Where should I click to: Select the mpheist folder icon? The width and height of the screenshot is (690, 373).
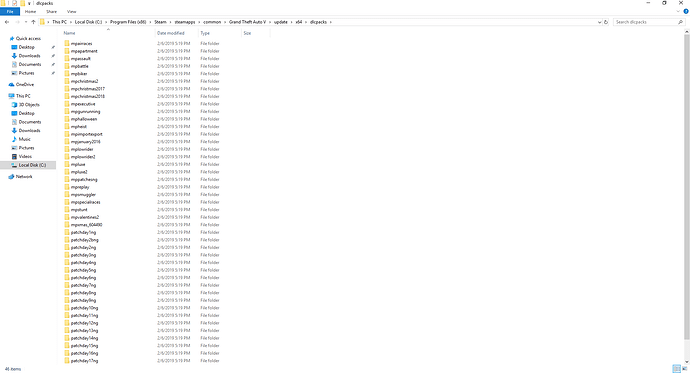coord(67,126)
